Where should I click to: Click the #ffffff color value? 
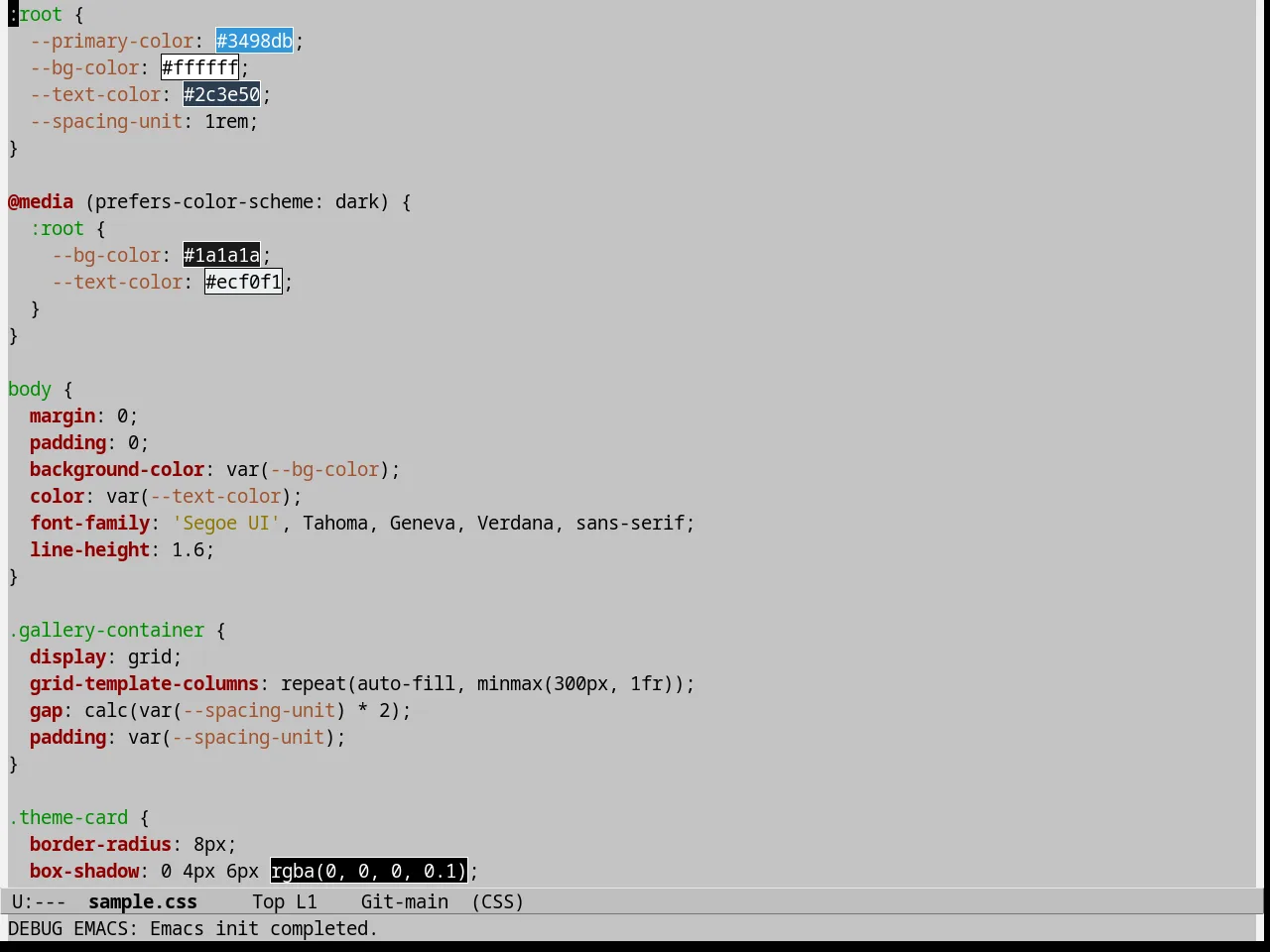coord(199,67)
